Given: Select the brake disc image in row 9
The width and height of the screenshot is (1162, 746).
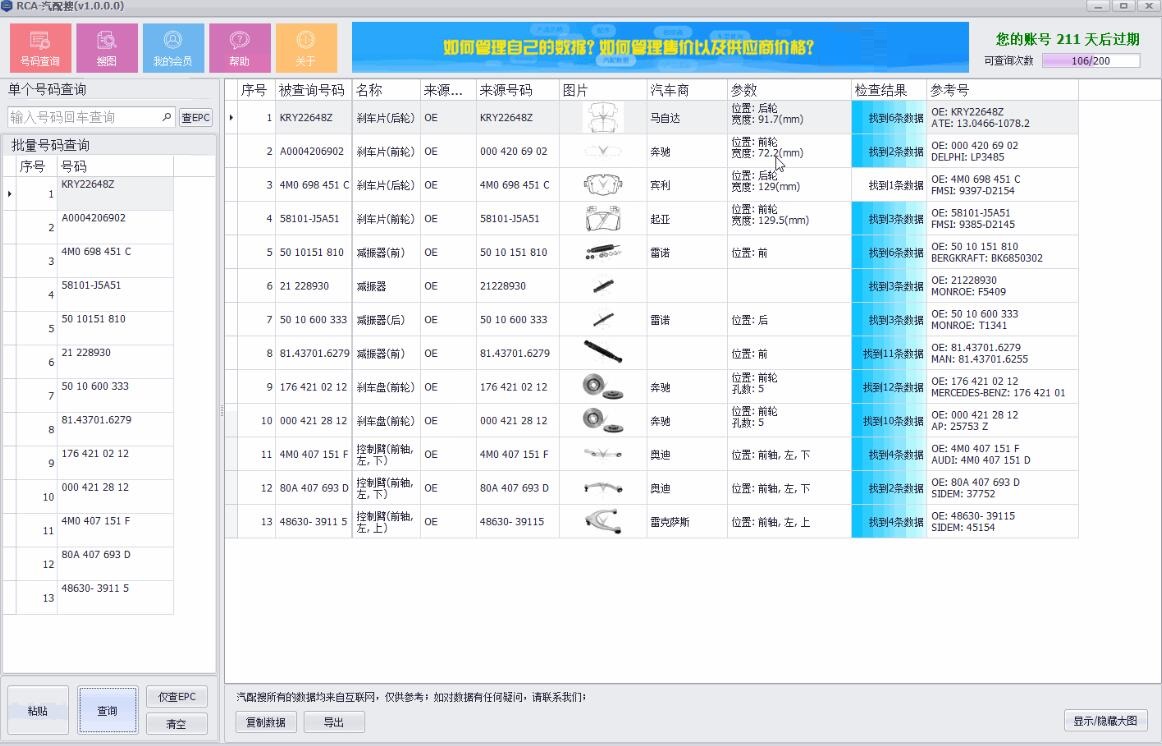Looking at the screenshot, I should (603, 387).
